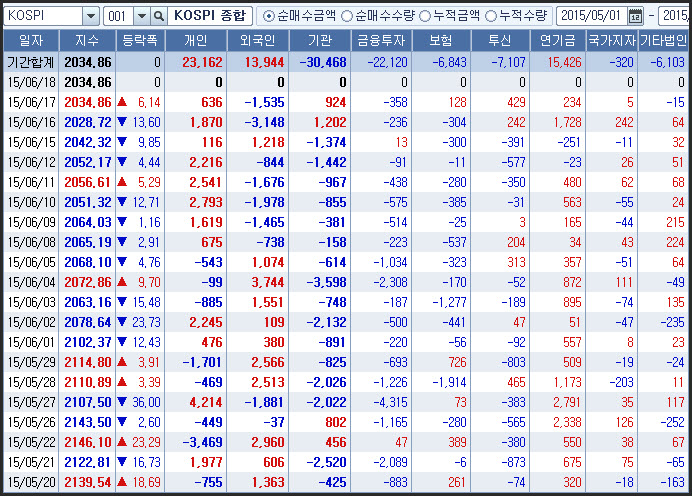Click change value 36.00 on 15/05/27
This screenshot has height=496, width=692.
tap(147, 402)
